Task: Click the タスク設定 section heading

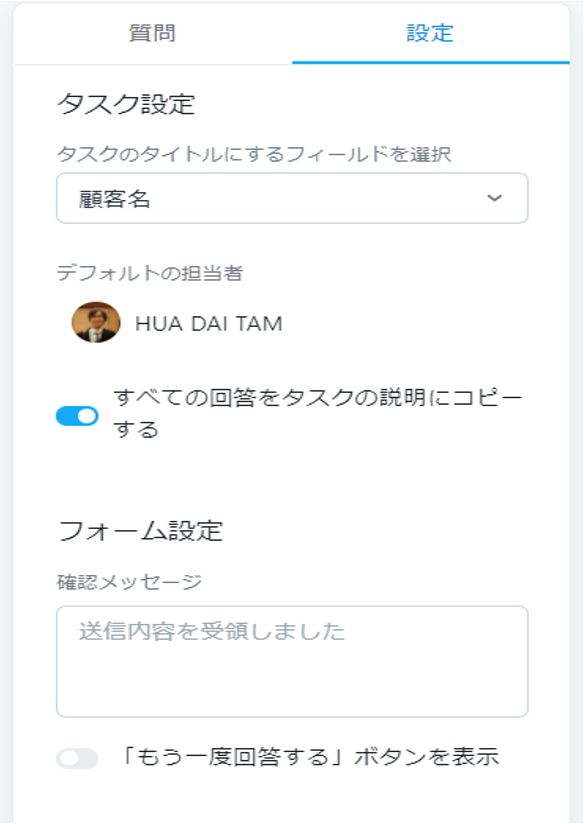Action: [126, 104]
